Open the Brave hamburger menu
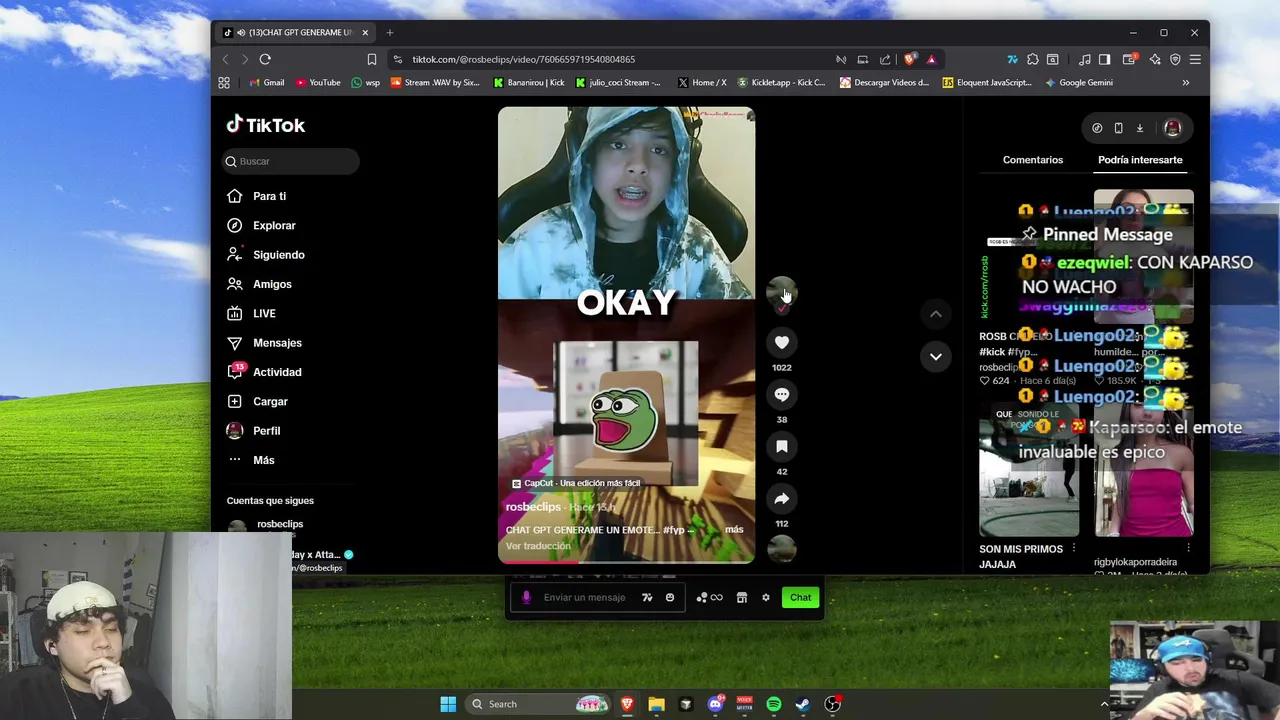 pyautogui.click(x=1195, y=59)
